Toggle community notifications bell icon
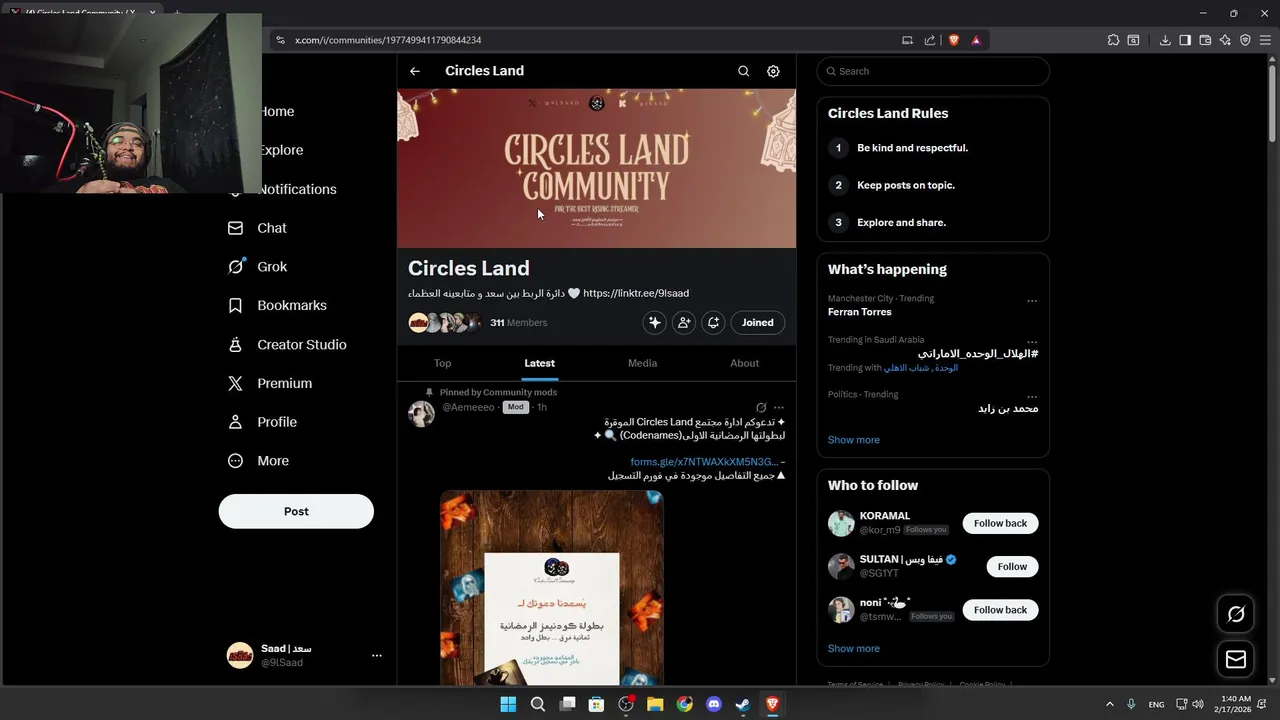The height and width of the screenshot is (720, 1280). [713, 322]
